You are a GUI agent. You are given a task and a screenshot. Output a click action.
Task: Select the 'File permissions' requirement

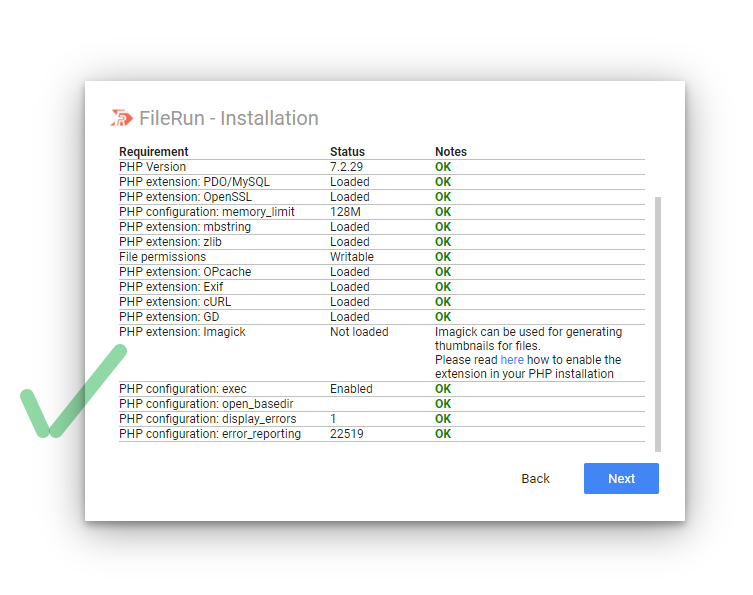[x=162, y=257]
